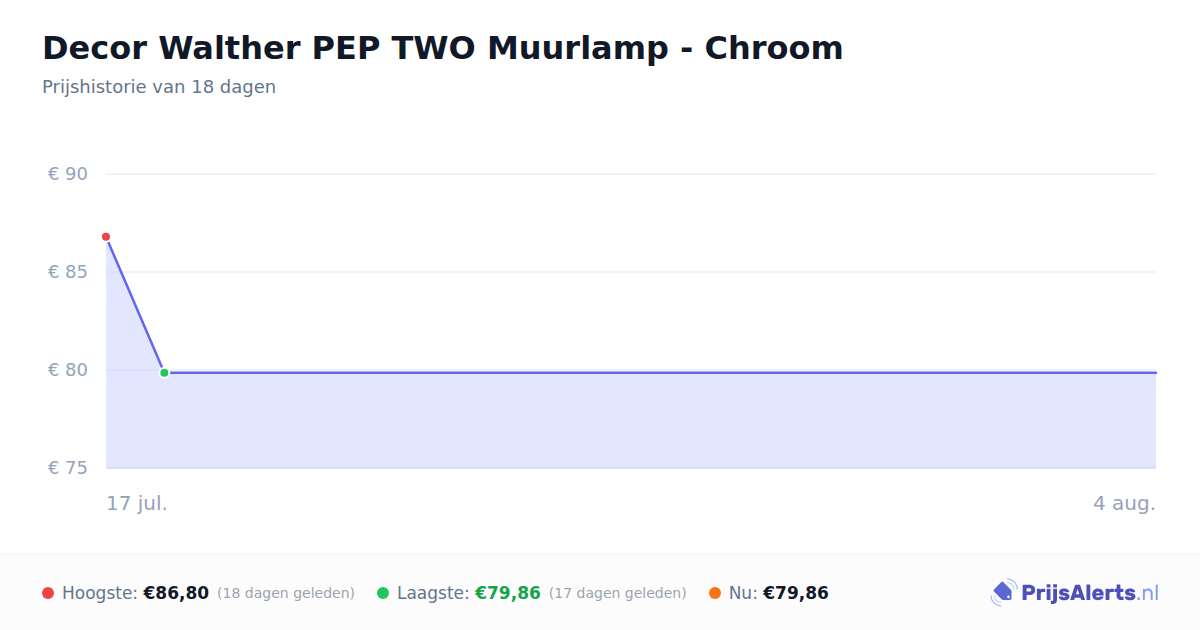Click the € 85 axis label
Viewport: 1200px width, 630px height.
coord(68,272)
